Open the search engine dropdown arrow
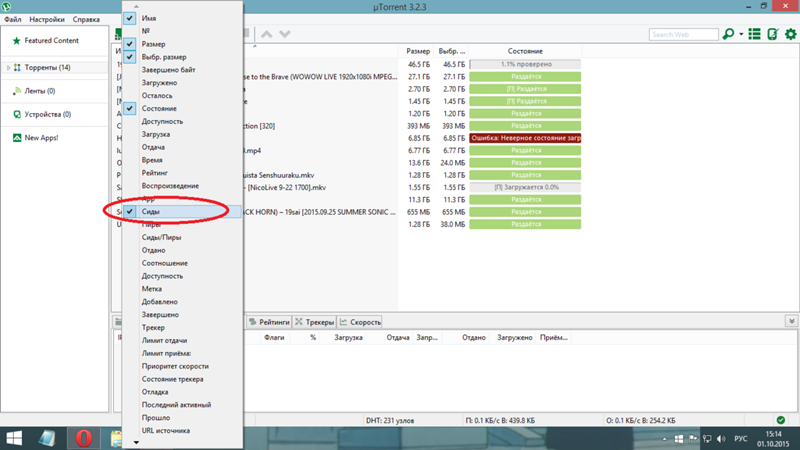Viewport: 800px width, 450px height. pyautogui.click(x=741, y=34)
